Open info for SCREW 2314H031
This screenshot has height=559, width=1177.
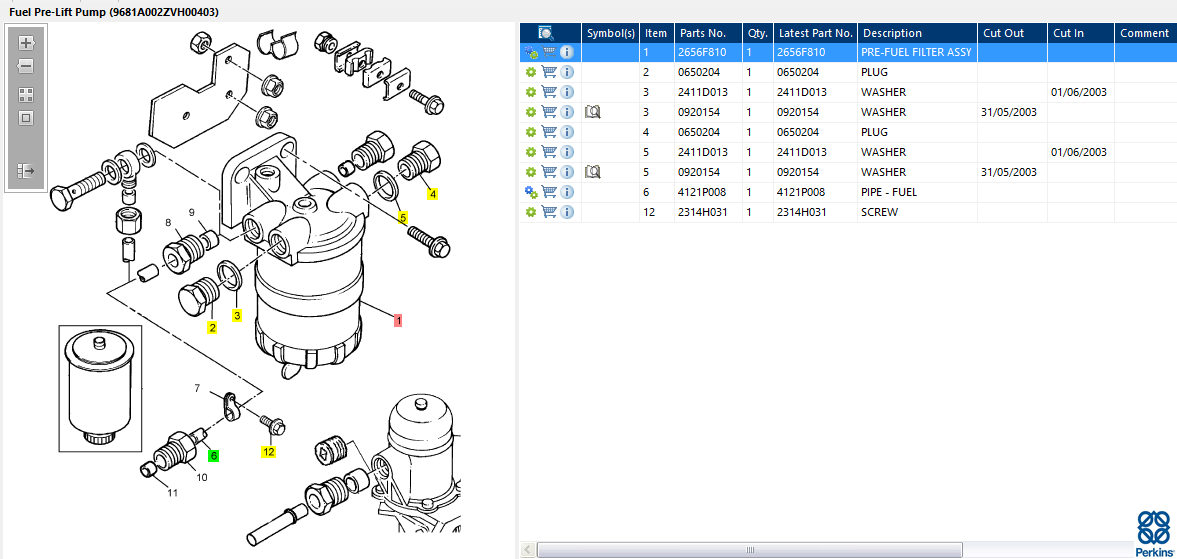[567, 212]
